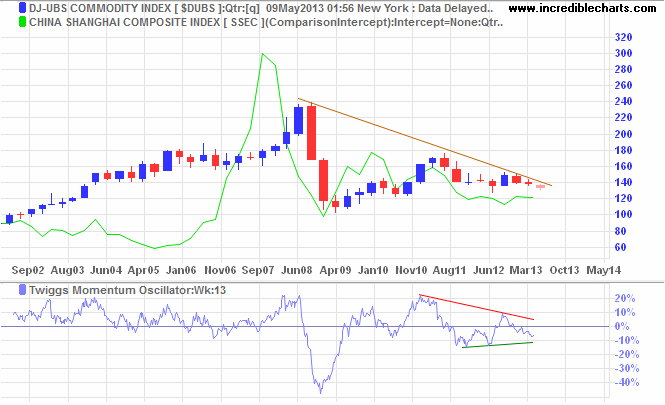Click the Nov06 date axis label
Image resolution: width=665 pixels, height=405 pixels.
coord(220,270)
